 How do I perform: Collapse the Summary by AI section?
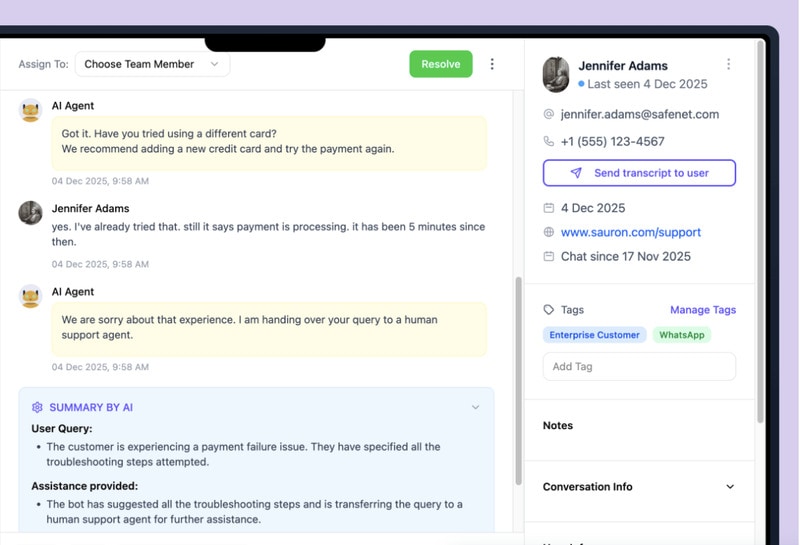pos(475,408)
